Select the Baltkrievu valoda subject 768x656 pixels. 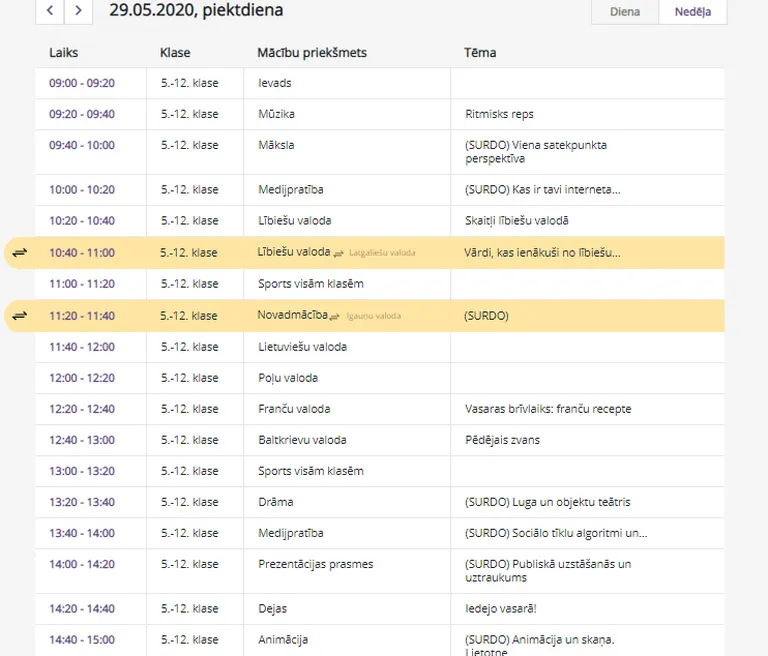302,440
